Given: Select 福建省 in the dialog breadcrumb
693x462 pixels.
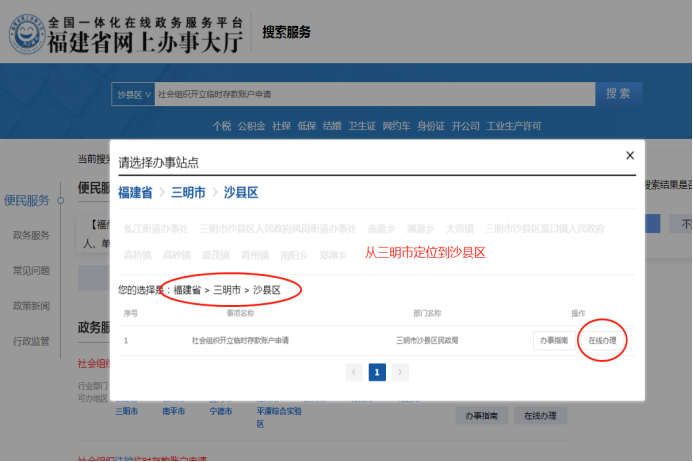Looking at the screenshot, I should tap(135, 192).
